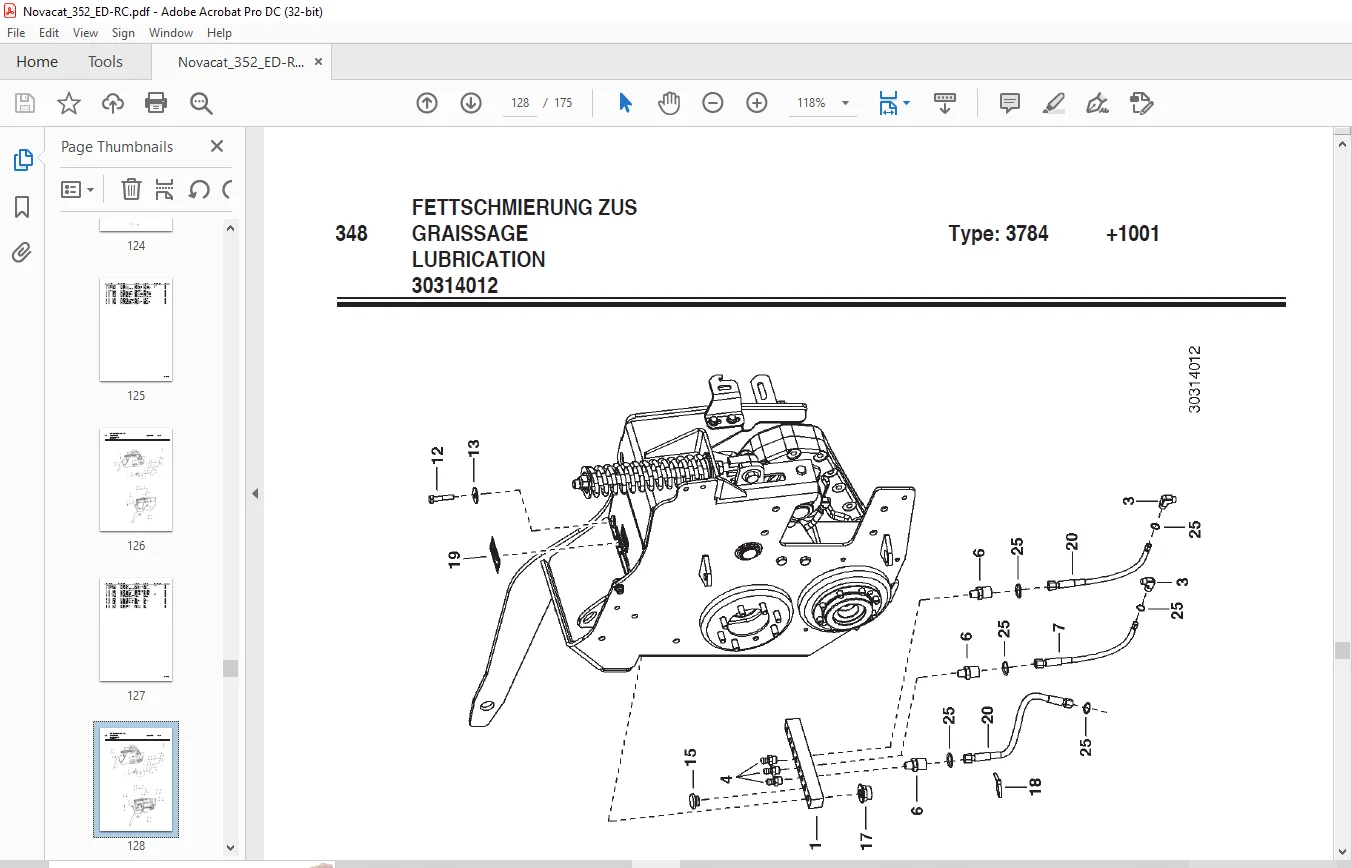This screenshot has width=1352, height=868.
Task: Go to previous page with up arrow
Action: (427, 103)
